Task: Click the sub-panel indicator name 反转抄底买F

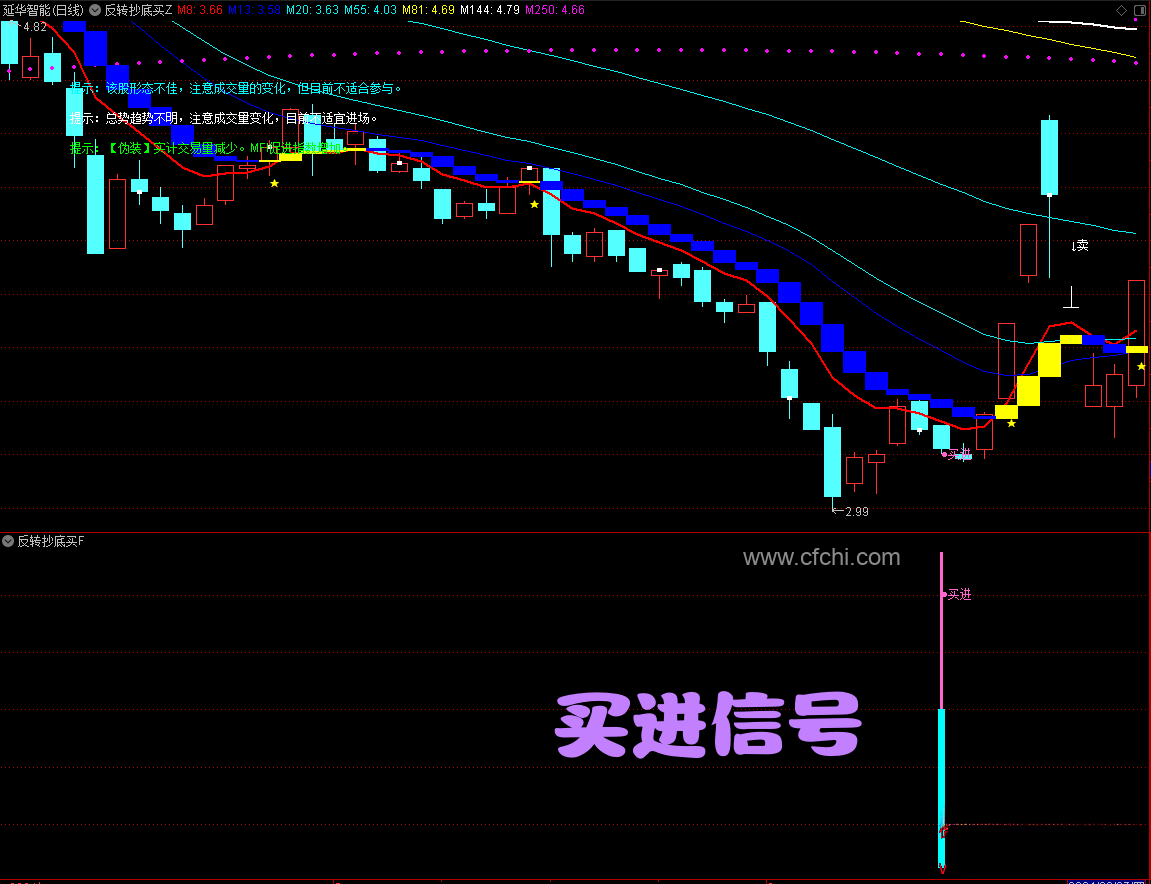Action: pos(51,541)
